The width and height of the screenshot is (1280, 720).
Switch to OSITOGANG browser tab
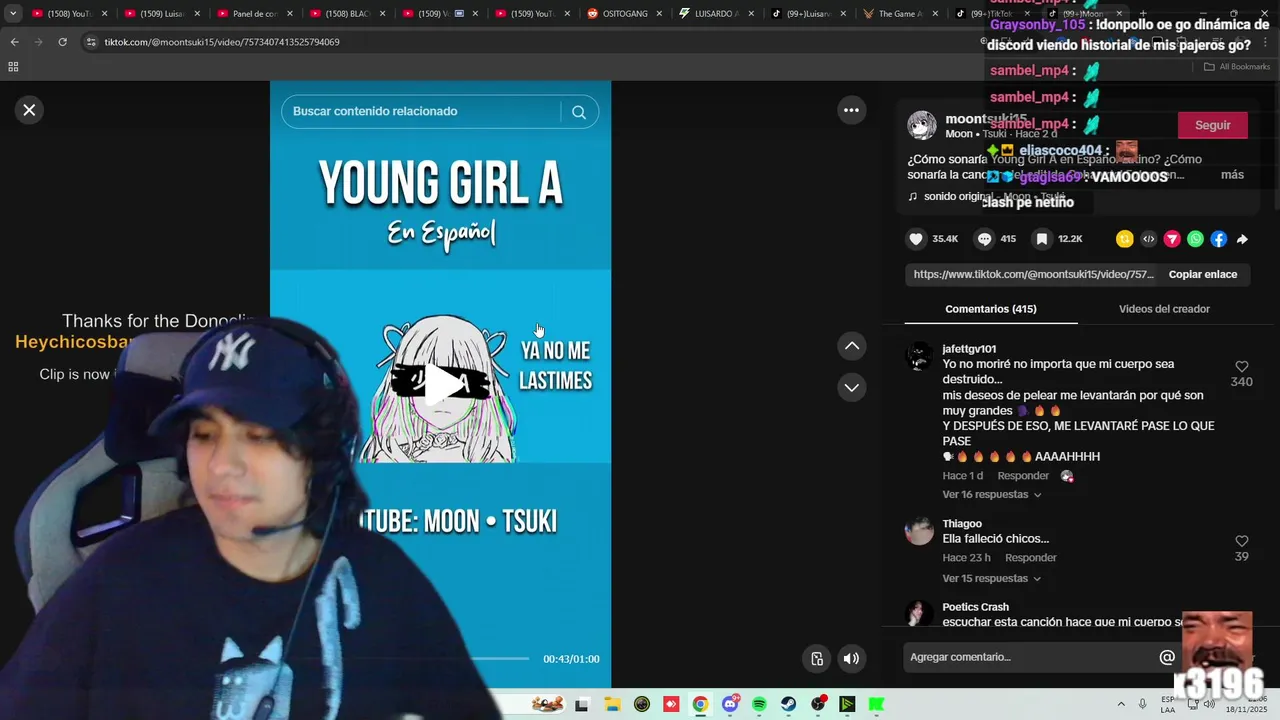pyautogui.click(x=623, y=14)
